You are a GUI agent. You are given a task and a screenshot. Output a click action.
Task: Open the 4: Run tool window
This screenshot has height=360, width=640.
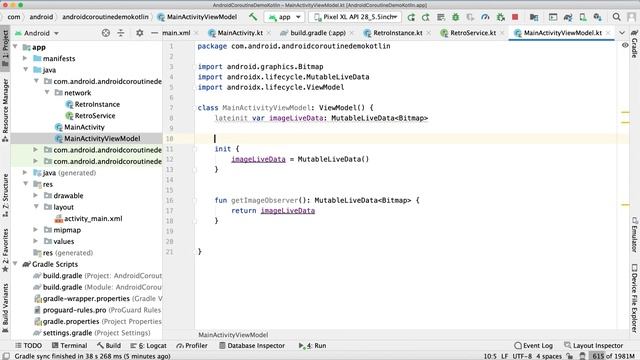[x=312, y=346]
